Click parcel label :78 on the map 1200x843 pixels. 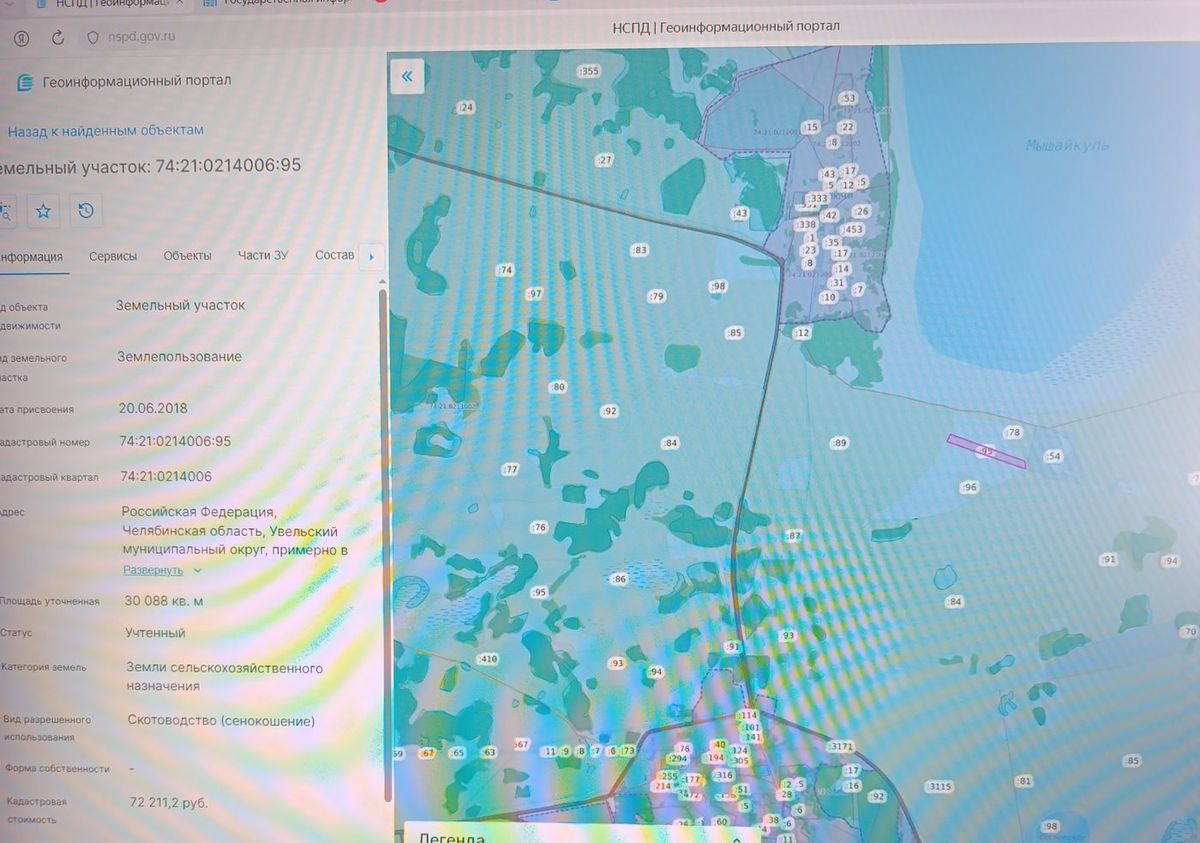pos(1013,432)
